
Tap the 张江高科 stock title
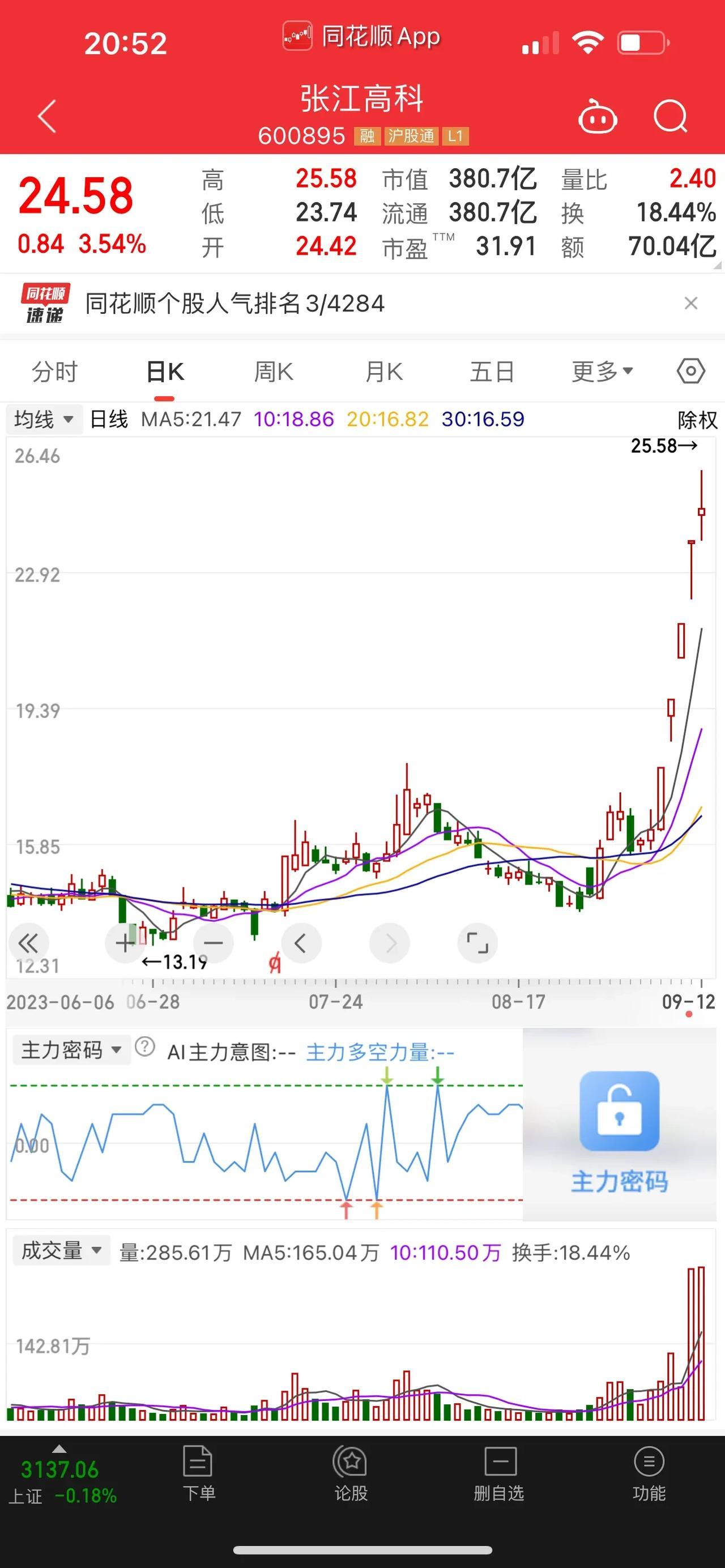pos(362,99)
